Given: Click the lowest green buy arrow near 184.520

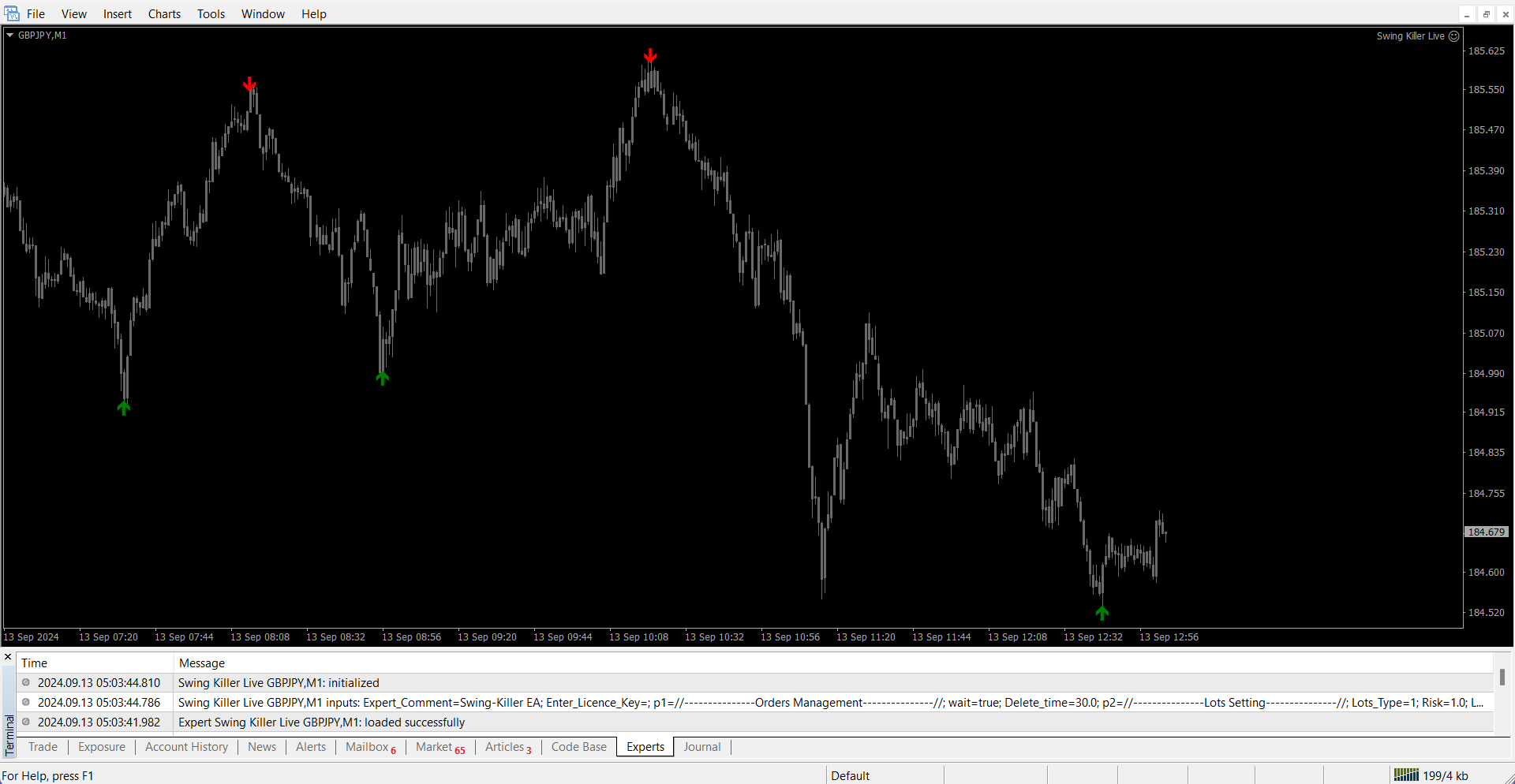Looking at the screenshot, I should click(x=1102, y=613).
